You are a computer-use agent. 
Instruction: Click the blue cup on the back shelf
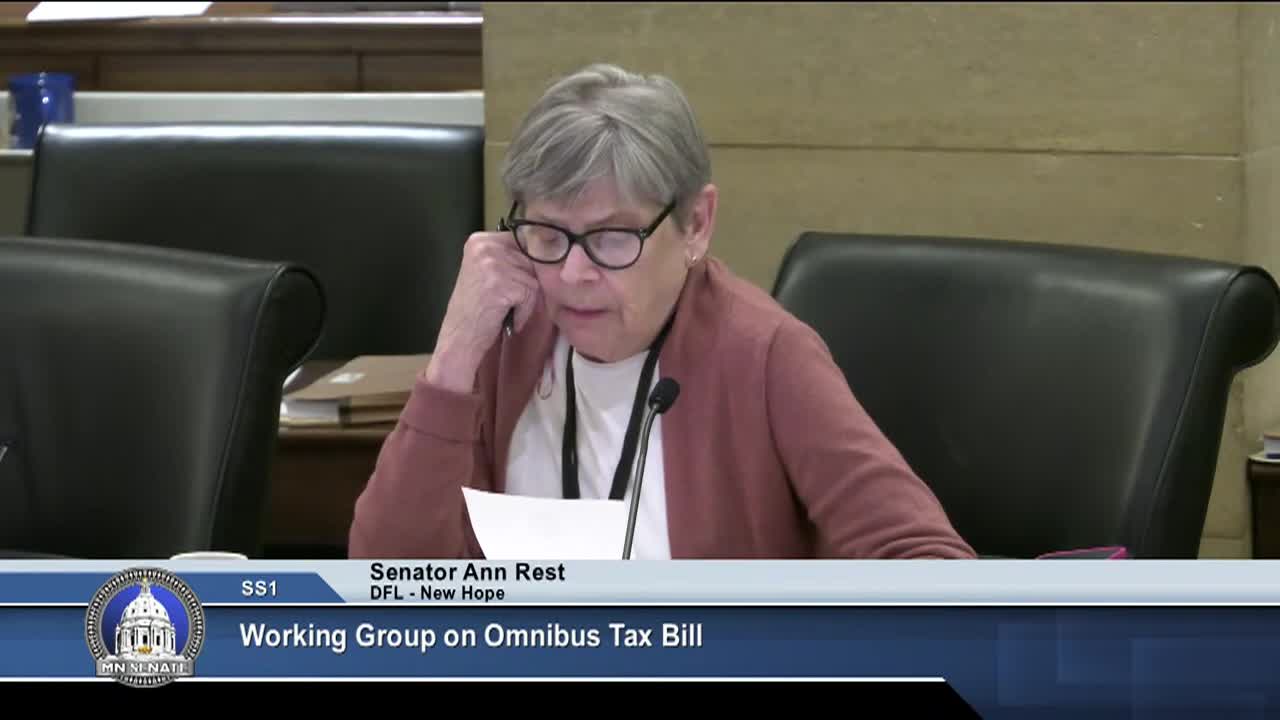(41, 104)
